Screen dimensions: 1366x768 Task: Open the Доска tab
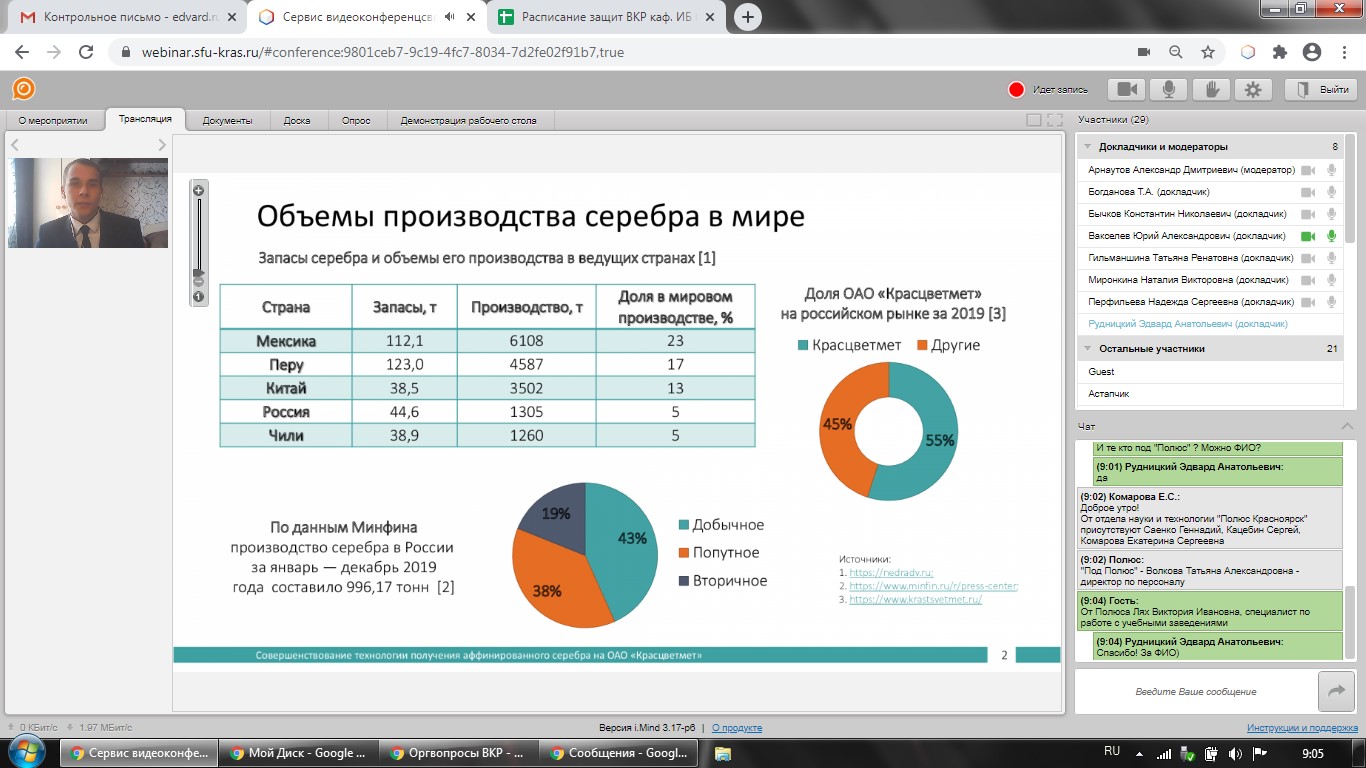pyautogui.click(x=297, y=121)
